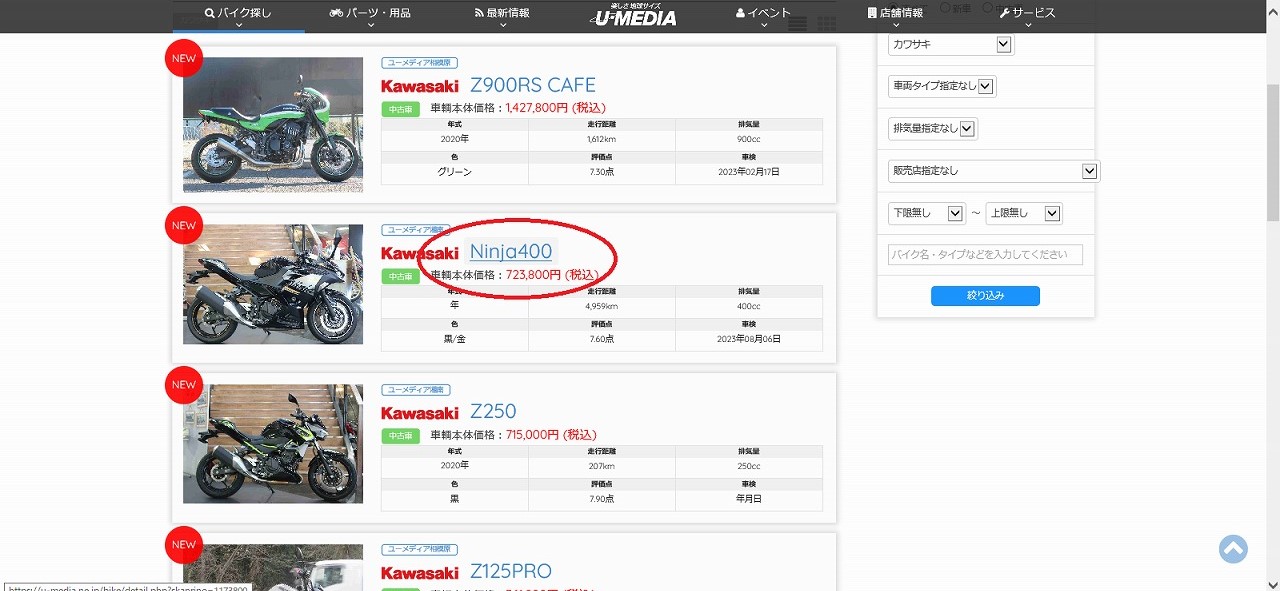This screenshot has width=1280, height=591.
Task: Click the 7.30点 rating cell
Action: 602,172
